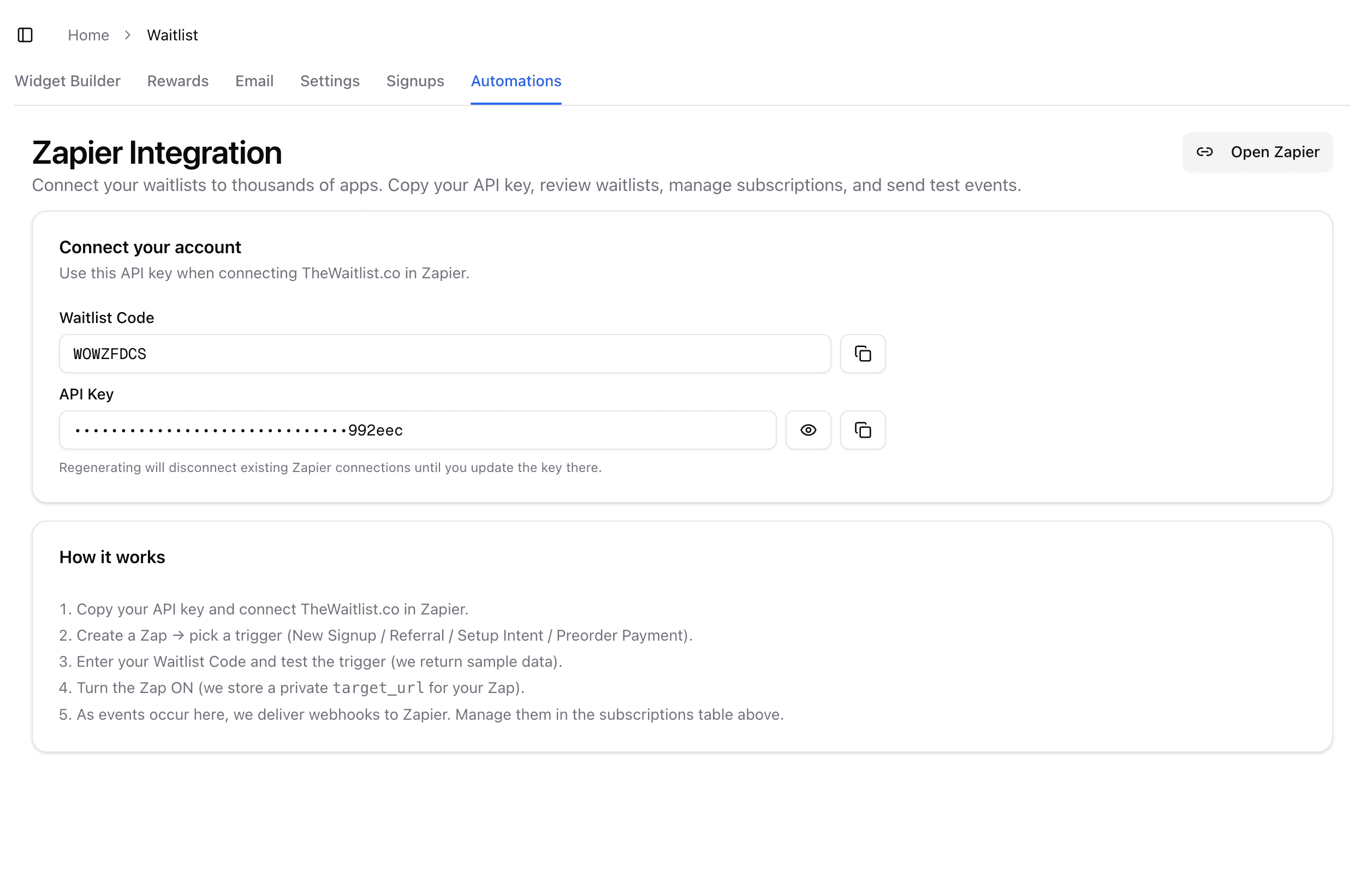Click the Waitlist breadcrumb
Image resolution: width=1368 pixels, height=896 pixels.
[x=172, y=35]
